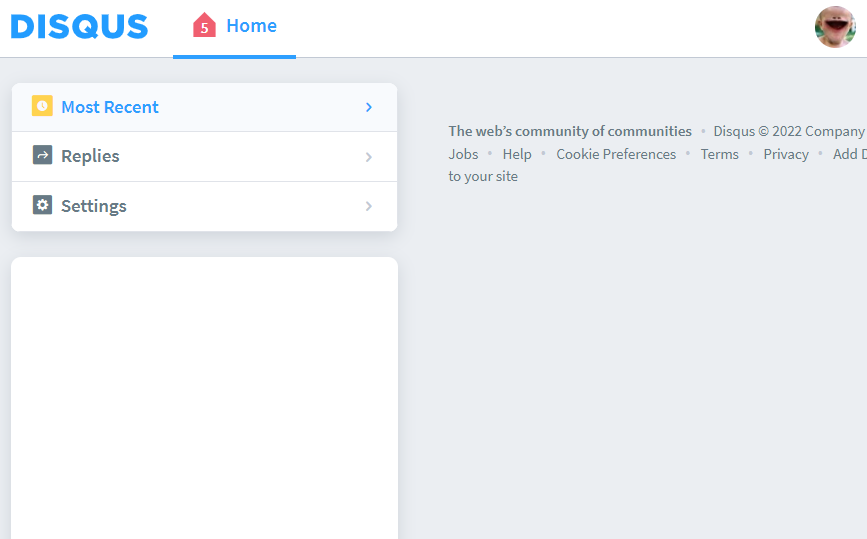Open the Replies menu label
Screen dimensions: 867x539
(x=90, y=156)
